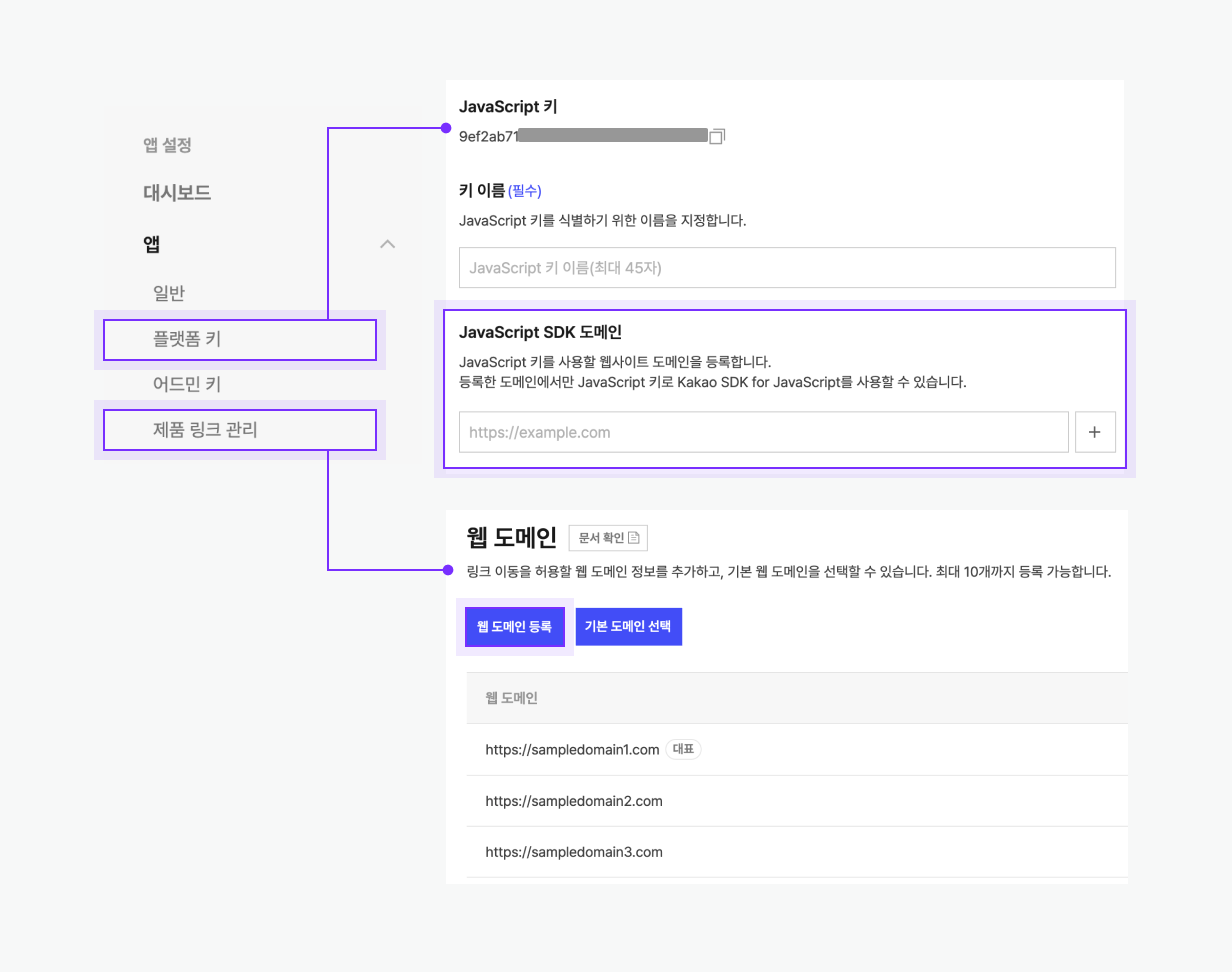1232x972 pixels.
Task: Click the 대표 badge next to sampledomain1
Action: click(x=683, y=749)
